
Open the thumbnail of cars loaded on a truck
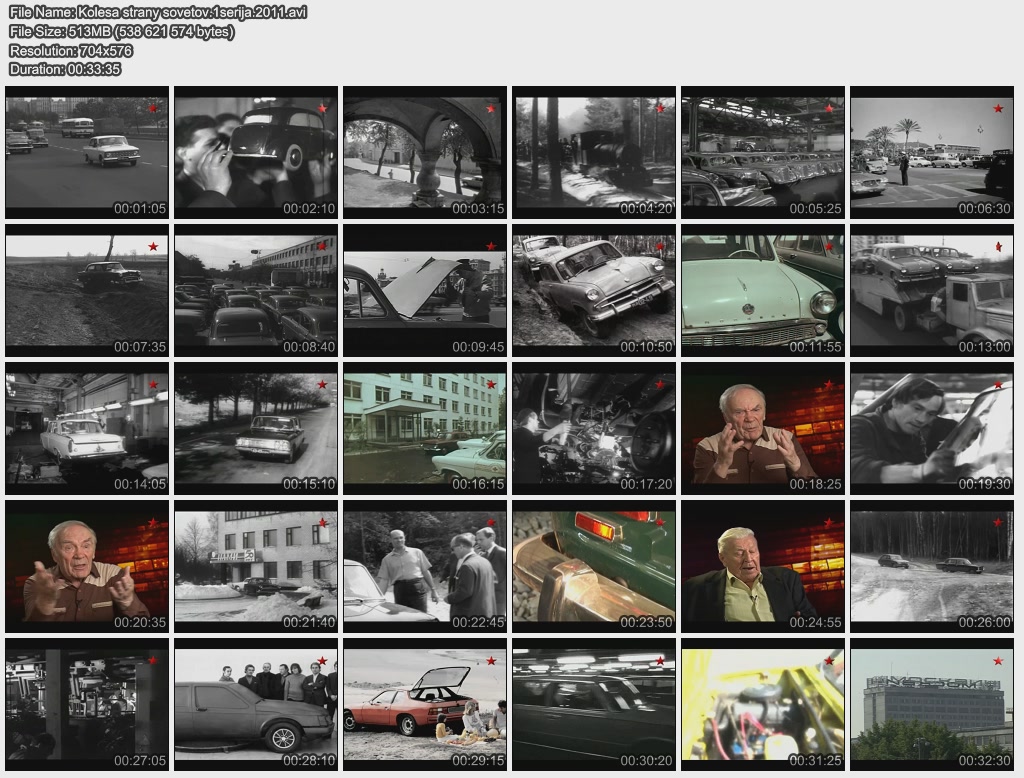931,290
